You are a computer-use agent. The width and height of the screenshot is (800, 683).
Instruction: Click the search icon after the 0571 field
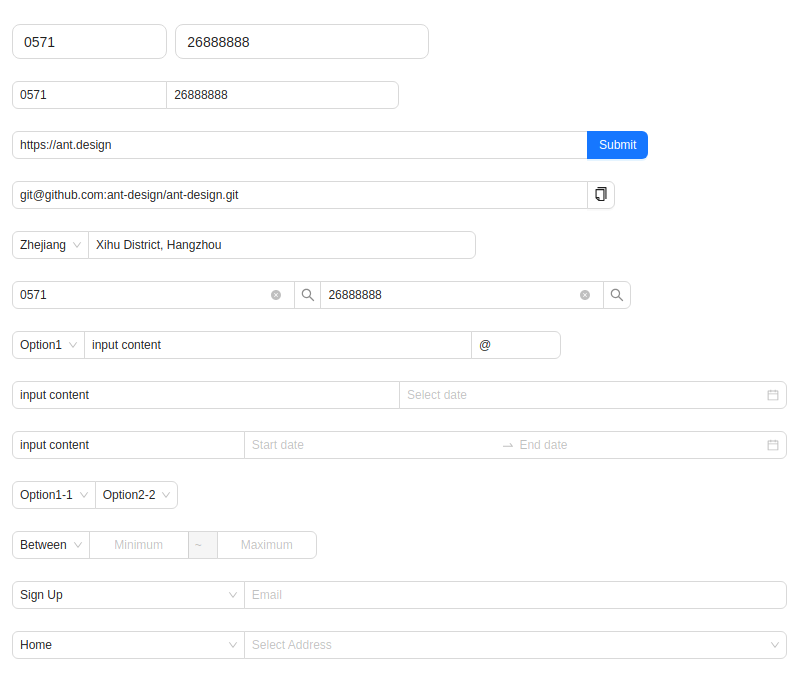[x=308, y=295]
